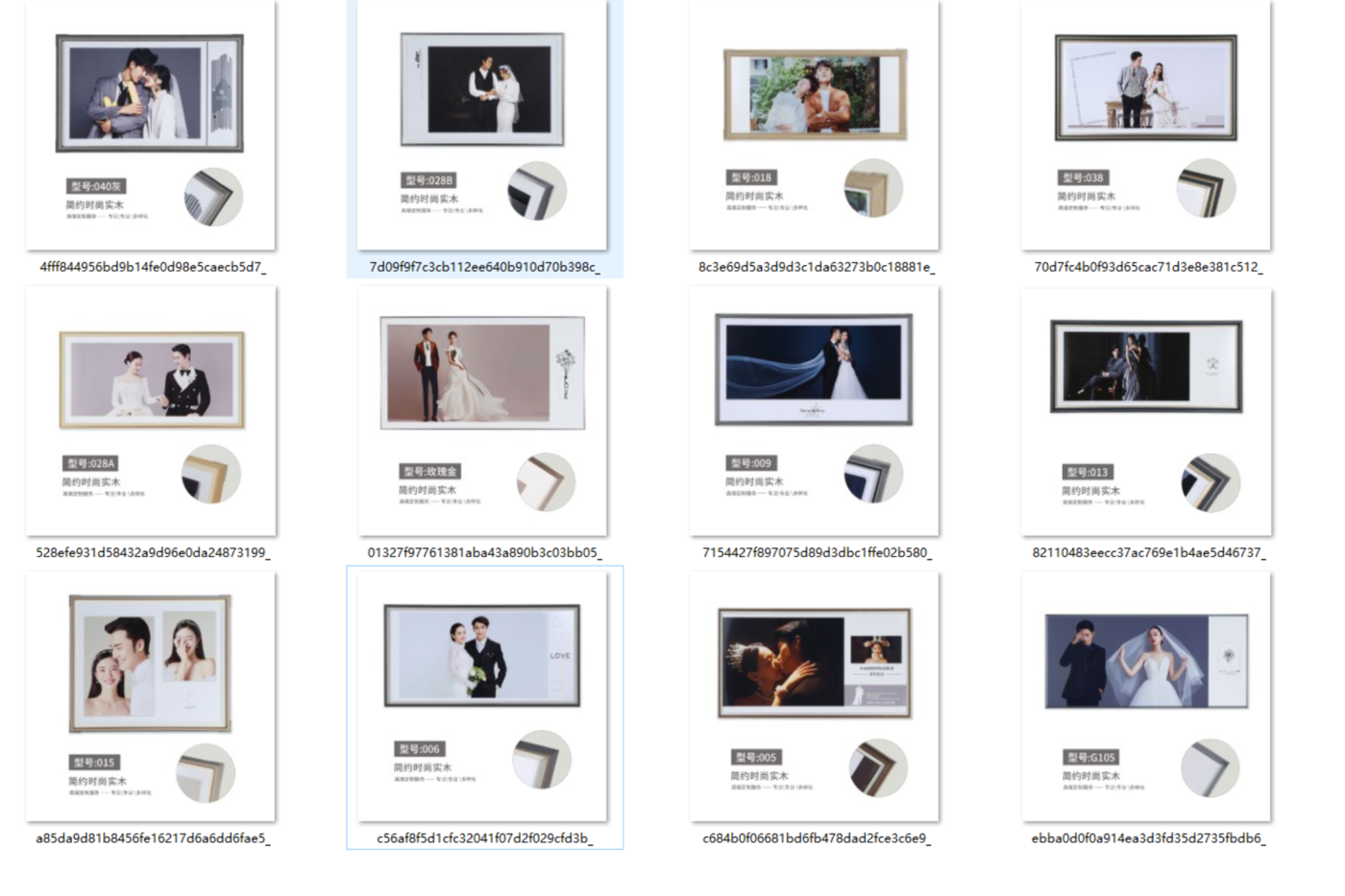Click file name c56af8f5d1cfc32041f07d2f029cfd3b_
1345x896 pixels.
tap(484, 838)
